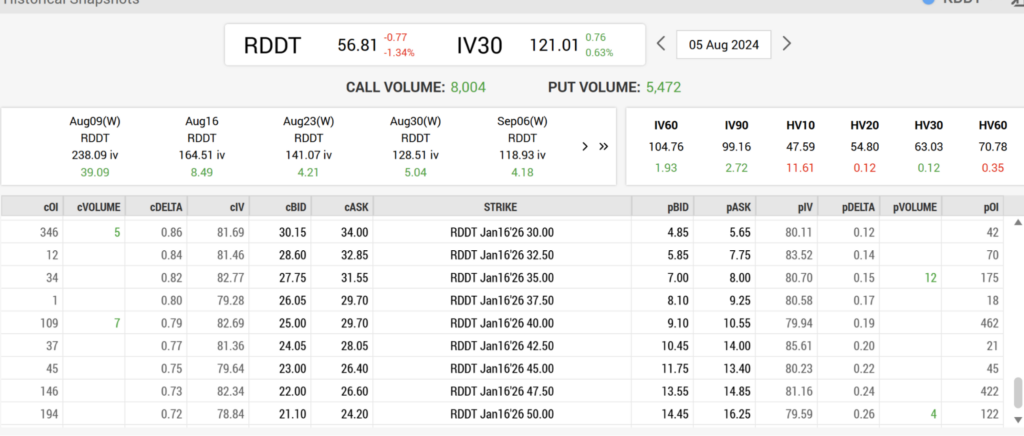Click scrollbar down arrow in options table

tap(1017, 419)
